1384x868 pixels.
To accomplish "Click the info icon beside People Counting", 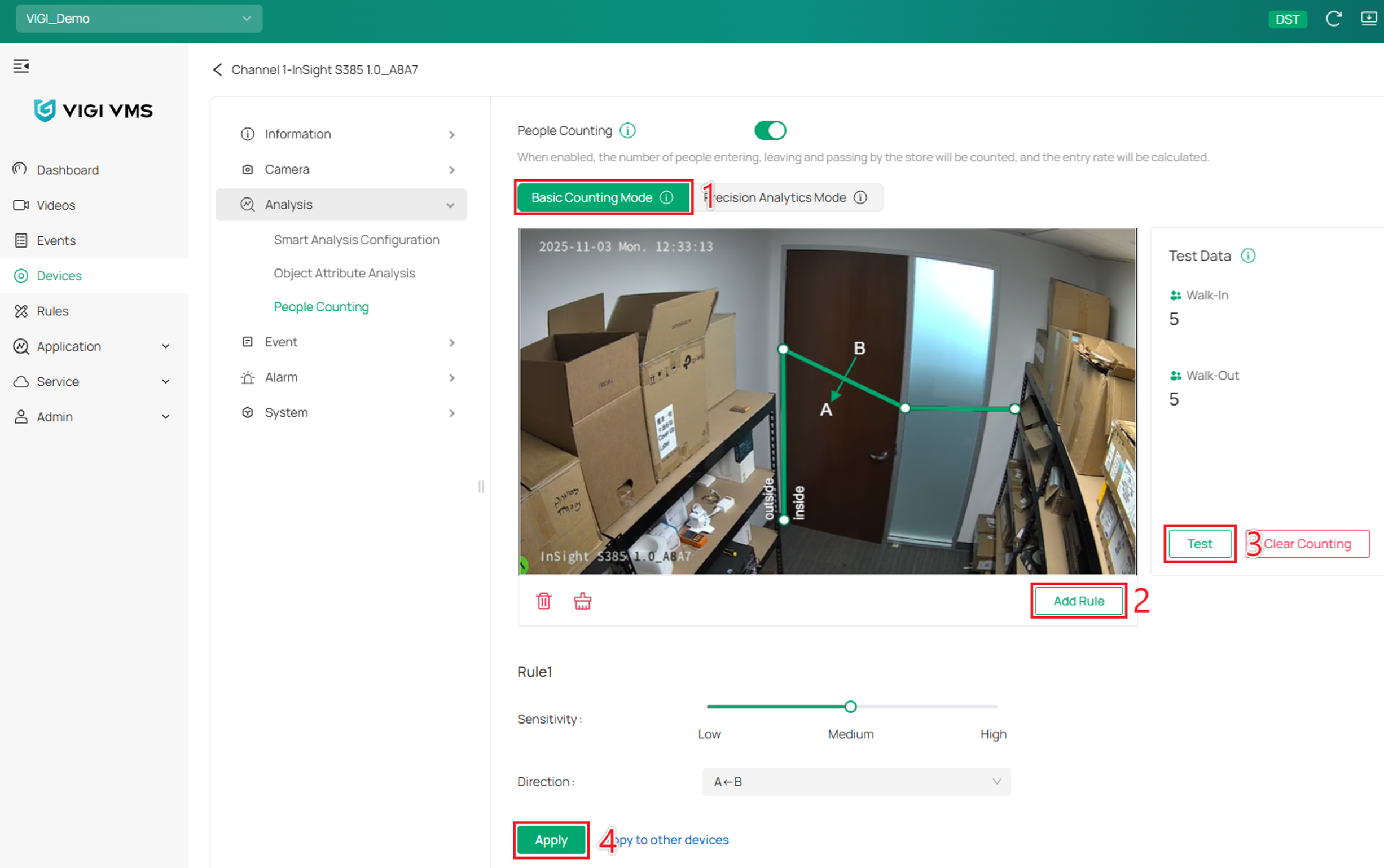I will pos(628,131).
